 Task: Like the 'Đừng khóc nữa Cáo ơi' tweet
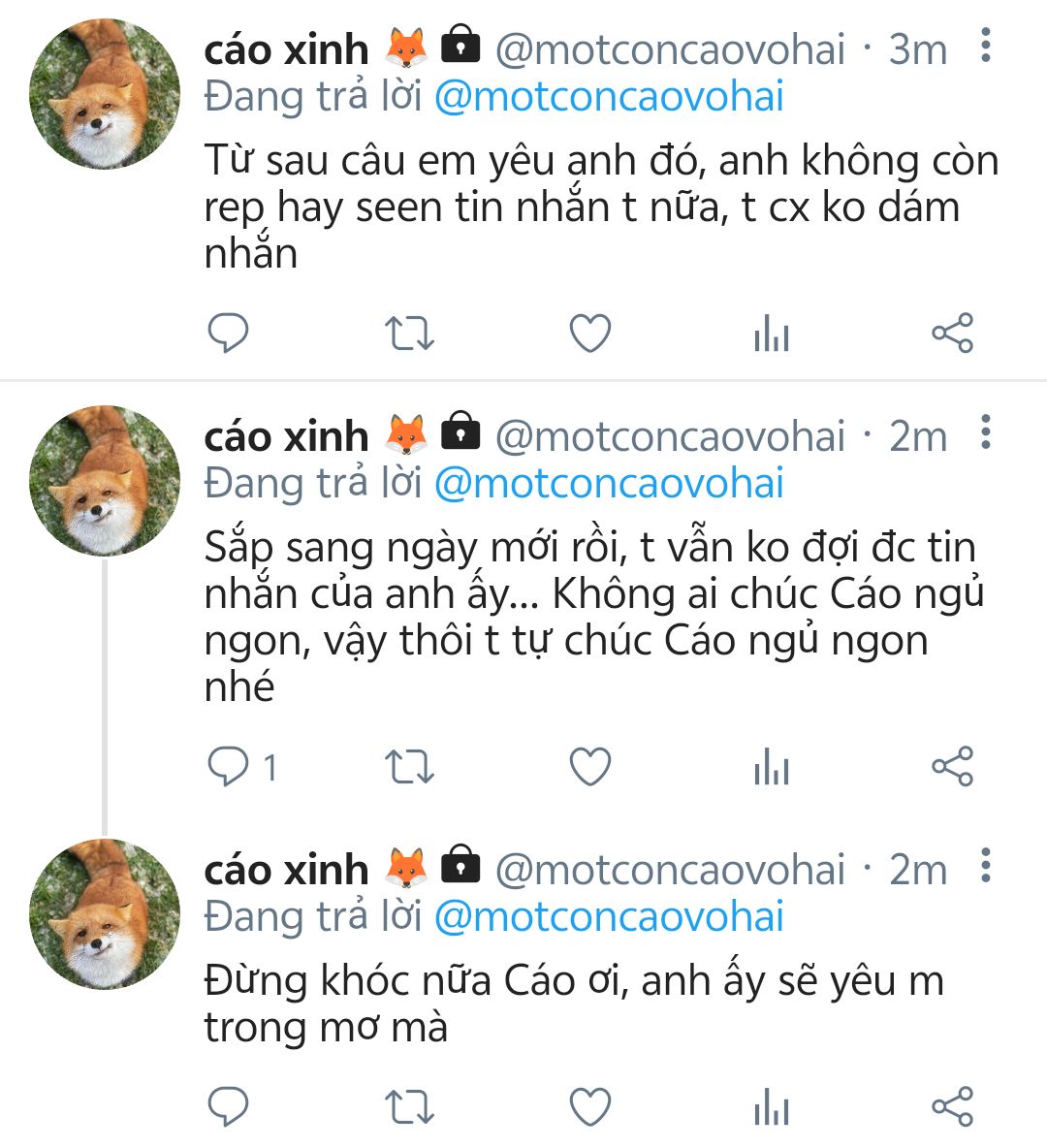click(589, 1106)
